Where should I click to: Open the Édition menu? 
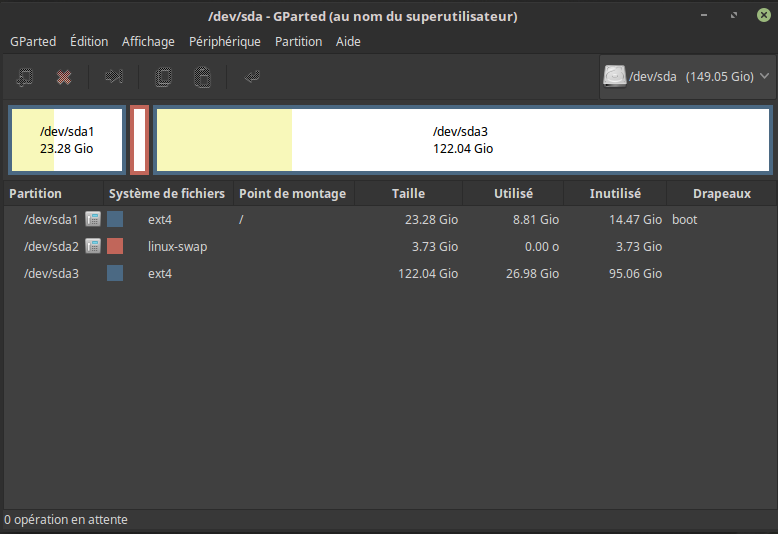pos(89,41)
